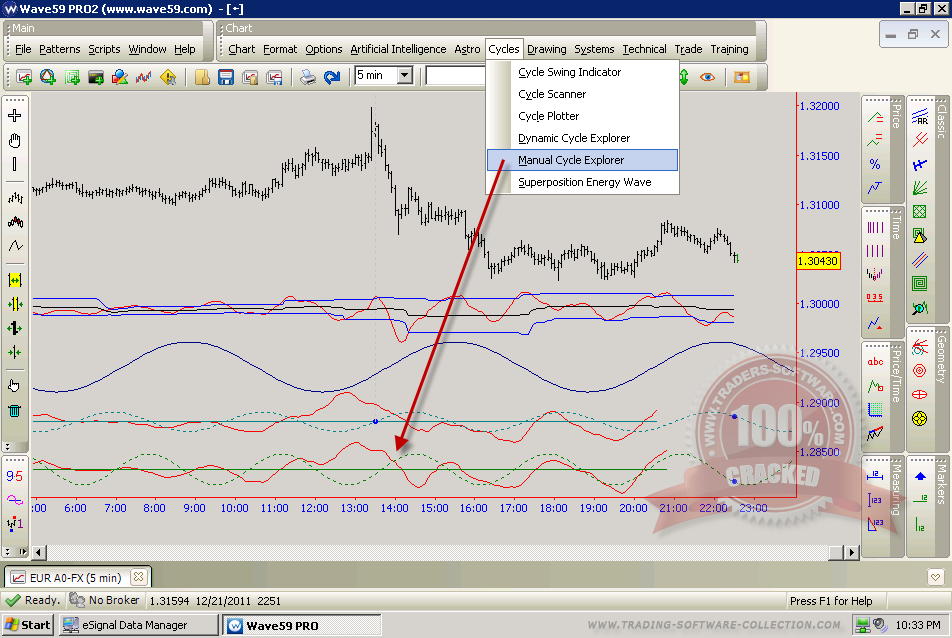The image size is (952, 638).
Task: Switch to eSignal Data Manager in taskbar
Action: (x=138, y=625)
